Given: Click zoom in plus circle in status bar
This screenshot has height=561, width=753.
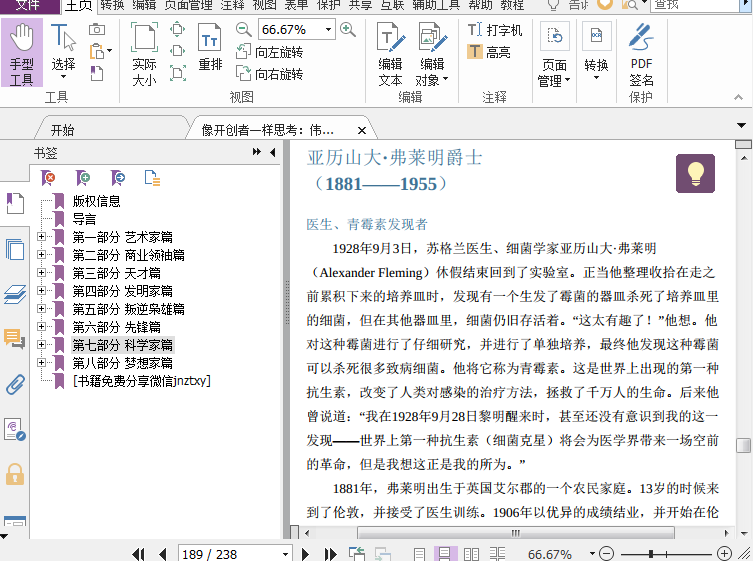Looking at the screenshot, I should 724,554.
